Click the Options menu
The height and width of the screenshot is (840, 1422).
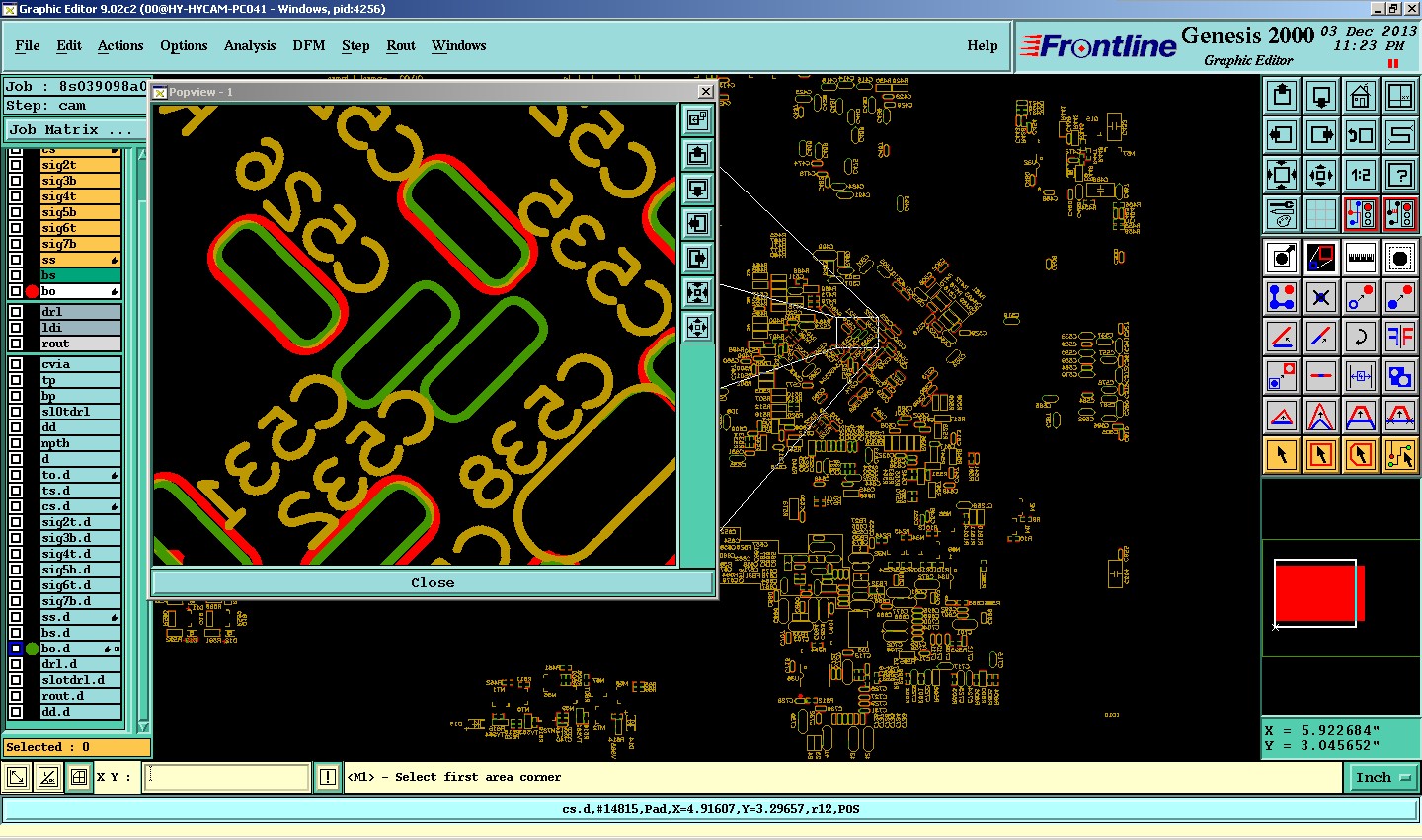(x=184, y=45)
